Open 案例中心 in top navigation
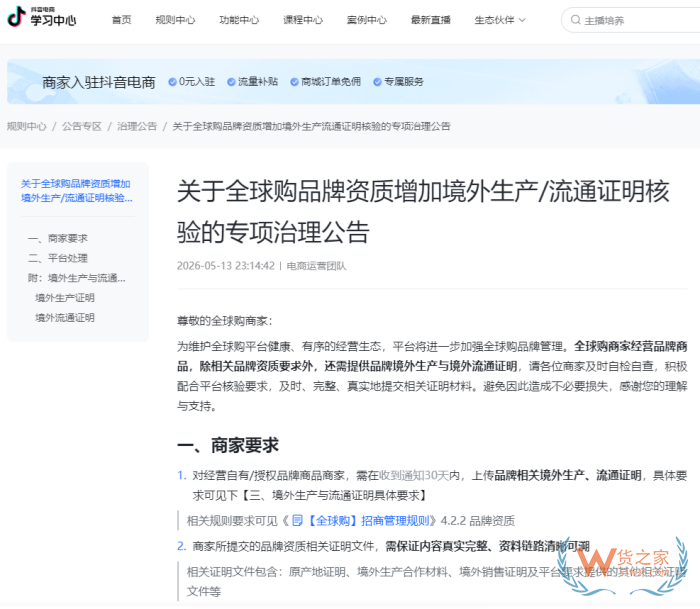Viewport: 700px width, 609px height. [x=367, y=20]
